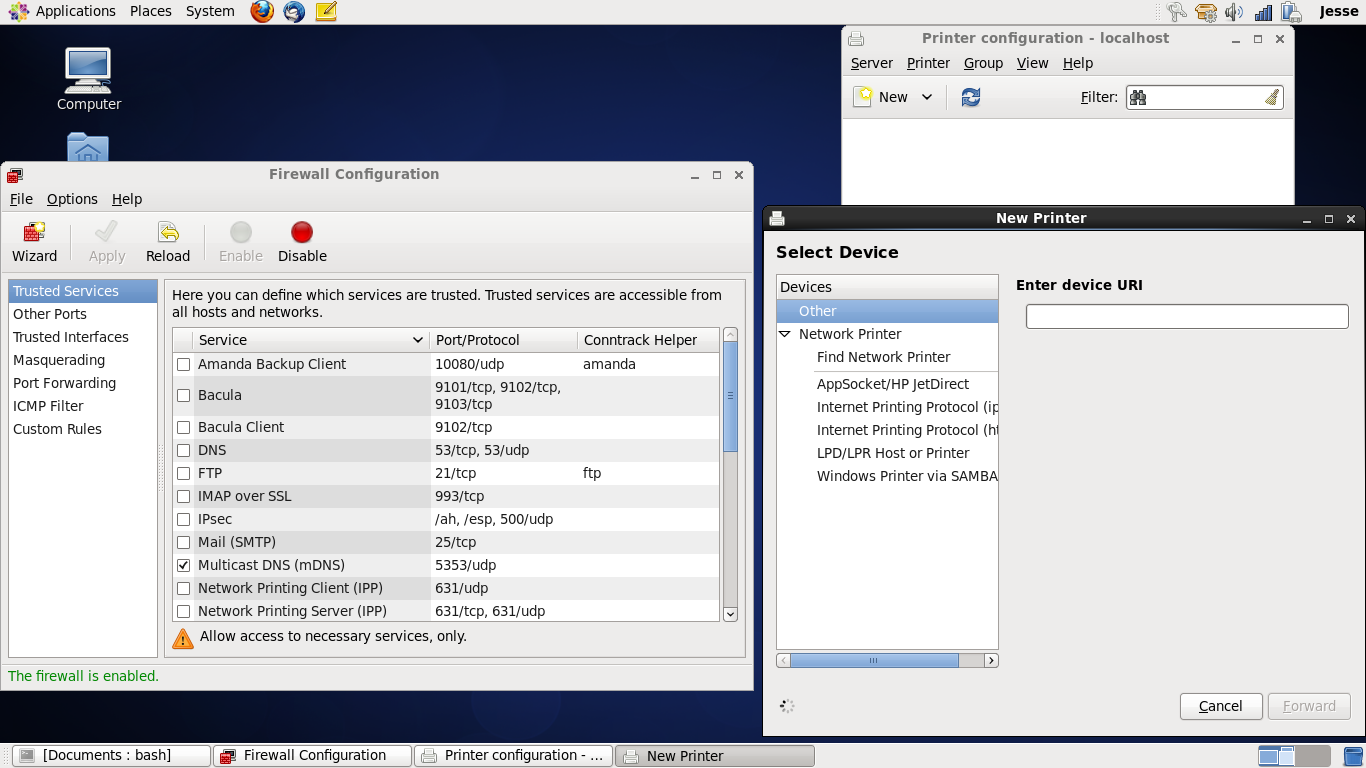1366x768 pixels.
Task: Open the Options menu in Firewall Configuration
Action: (x=72, y=199)
